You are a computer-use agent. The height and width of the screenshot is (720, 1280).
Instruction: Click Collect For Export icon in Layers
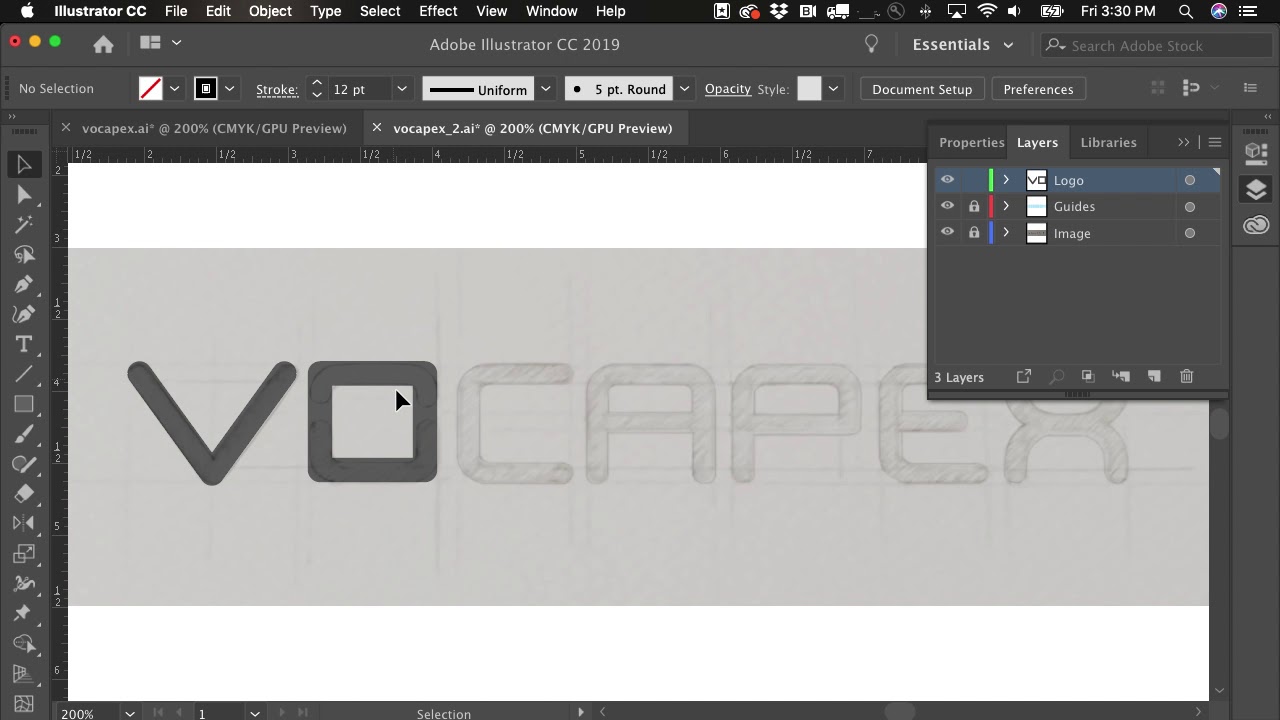[1024, 377]
